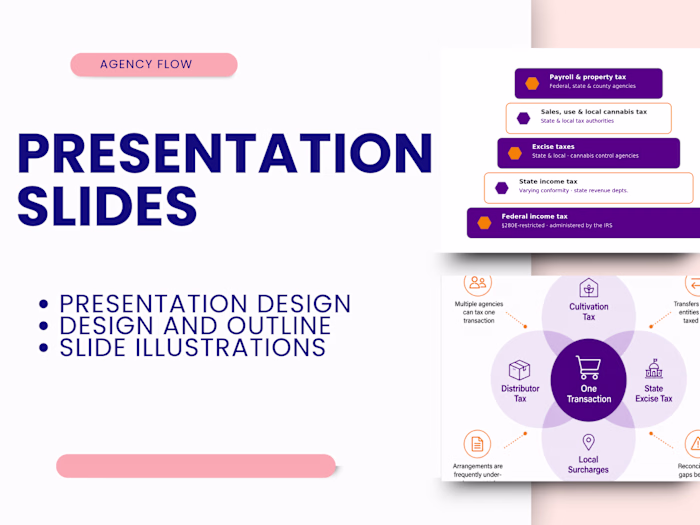This screenshot has height=525, width=700.
Task: Click the 'Payroll & property tax' title
Action: pos(588,77)
